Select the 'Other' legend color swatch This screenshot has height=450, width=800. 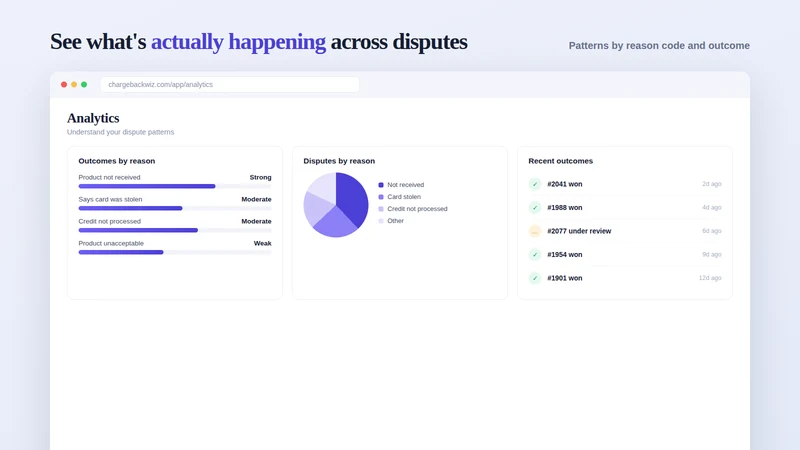pyautogui.click(x=381, y=221)
